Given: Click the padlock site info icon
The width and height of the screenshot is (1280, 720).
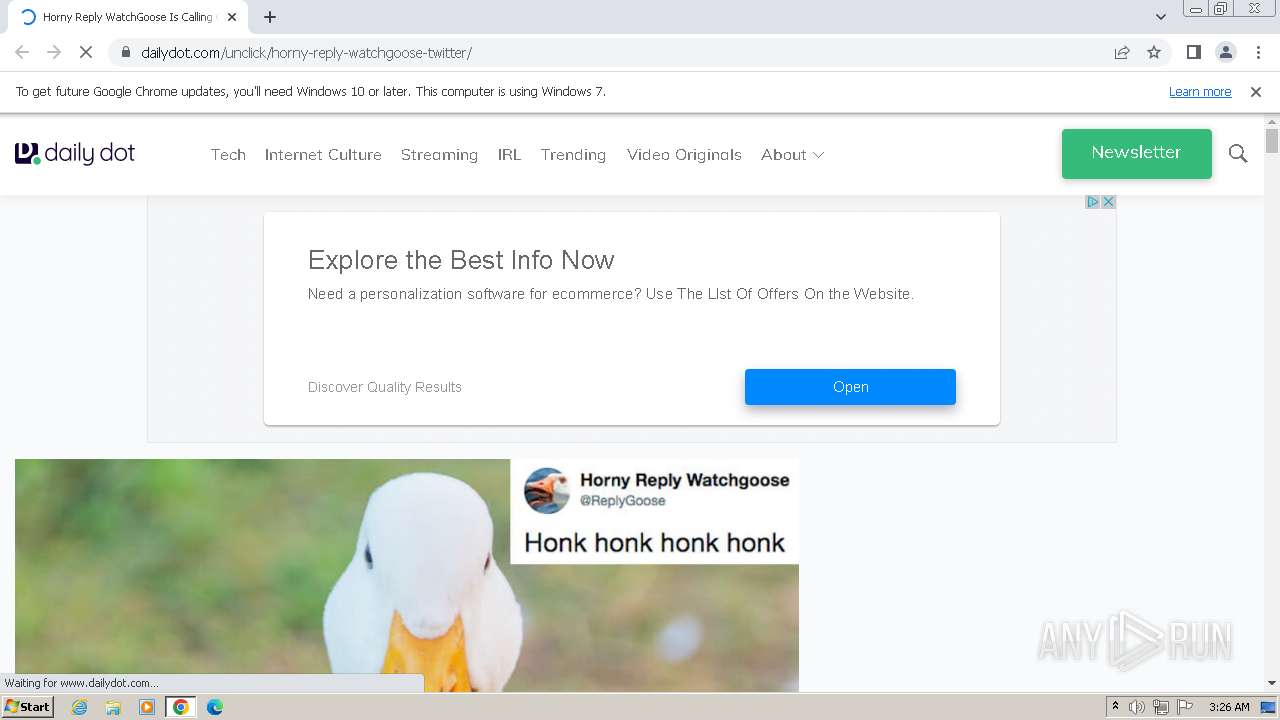Looking at the screenshot, I should point(125,52).
